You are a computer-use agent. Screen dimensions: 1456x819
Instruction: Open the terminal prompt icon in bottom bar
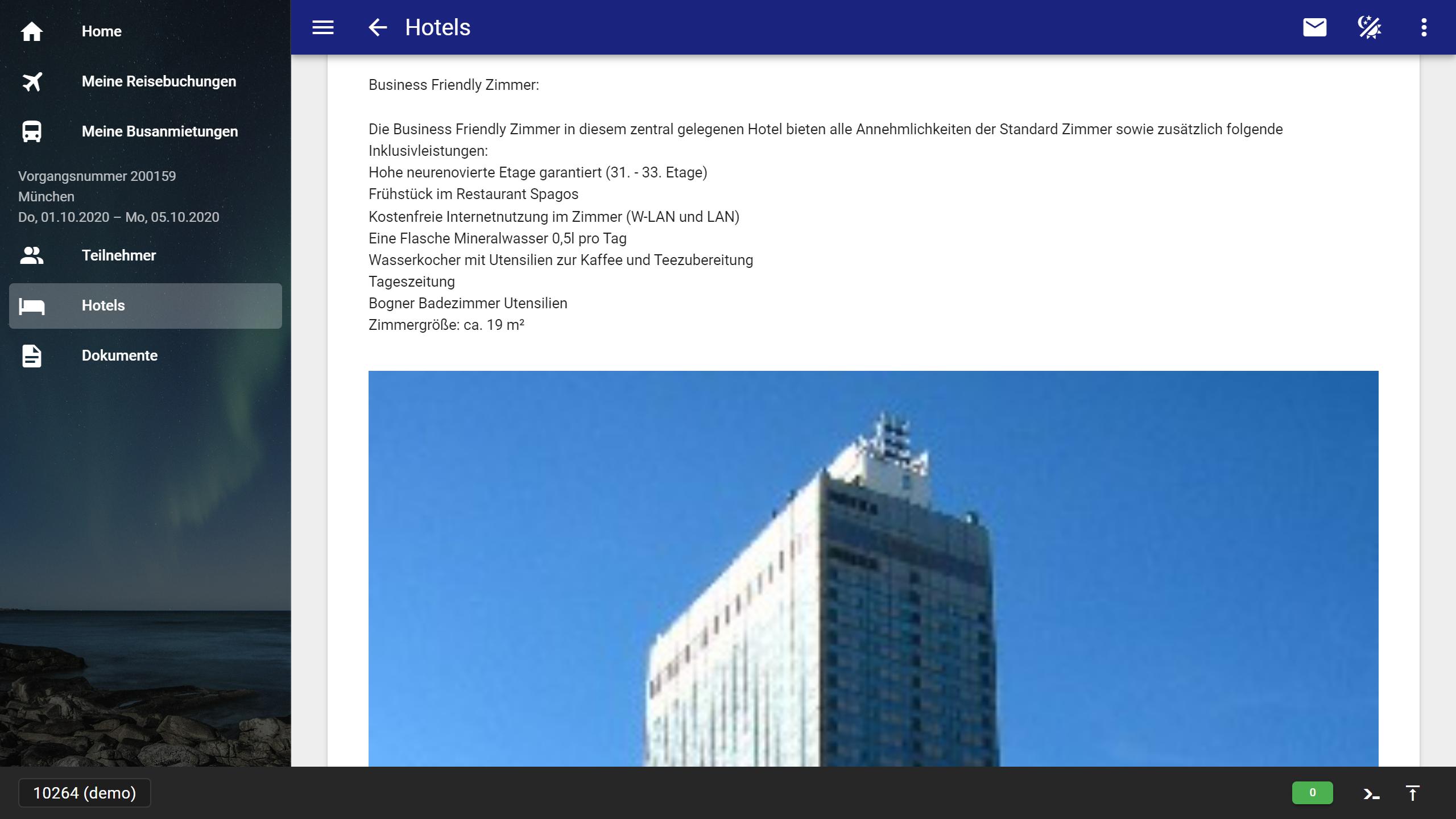click(x=1371, y=793)
